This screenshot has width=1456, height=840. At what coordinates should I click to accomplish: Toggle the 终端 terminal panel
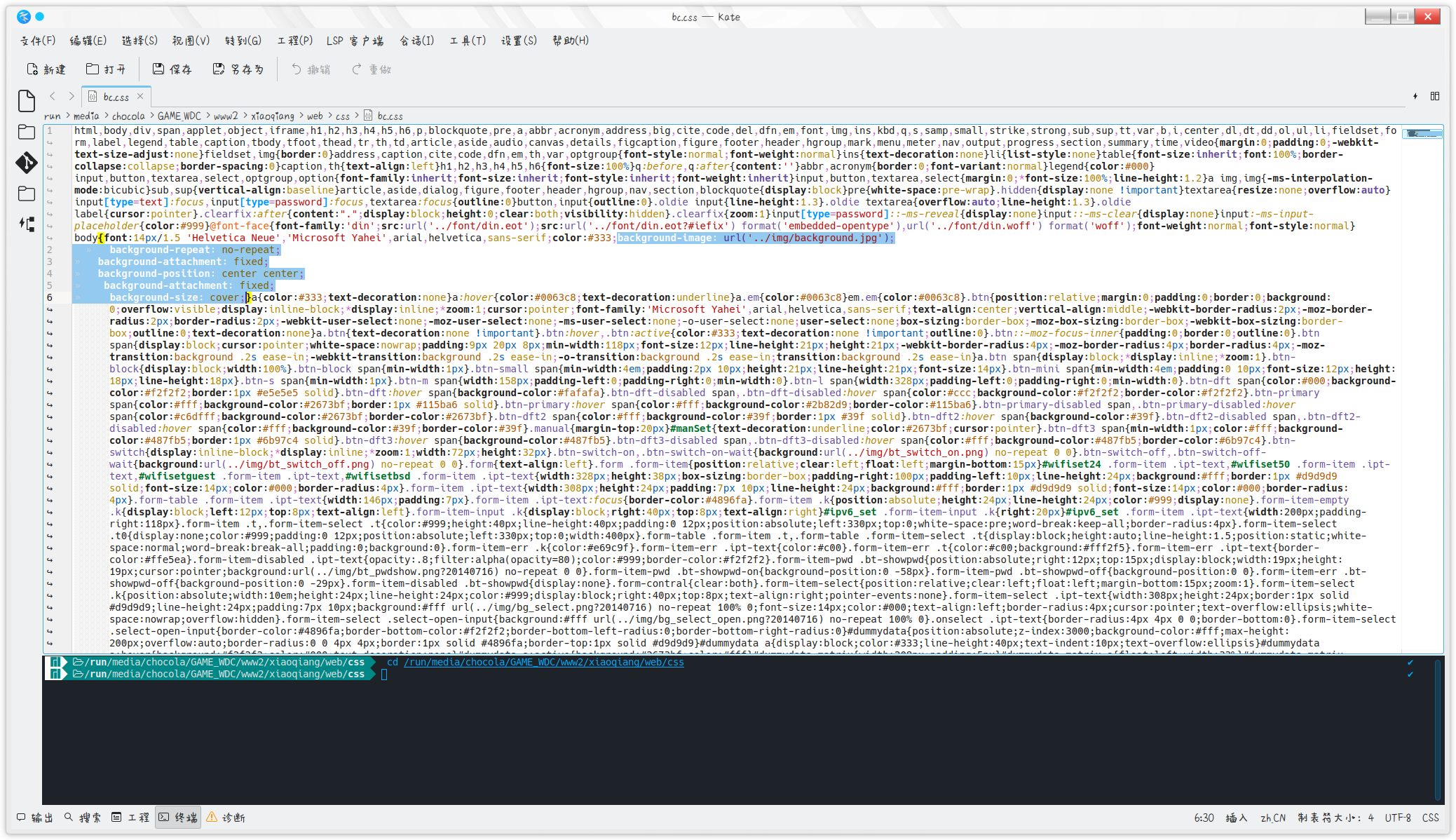pyautogui.click(x=178, y=818)
